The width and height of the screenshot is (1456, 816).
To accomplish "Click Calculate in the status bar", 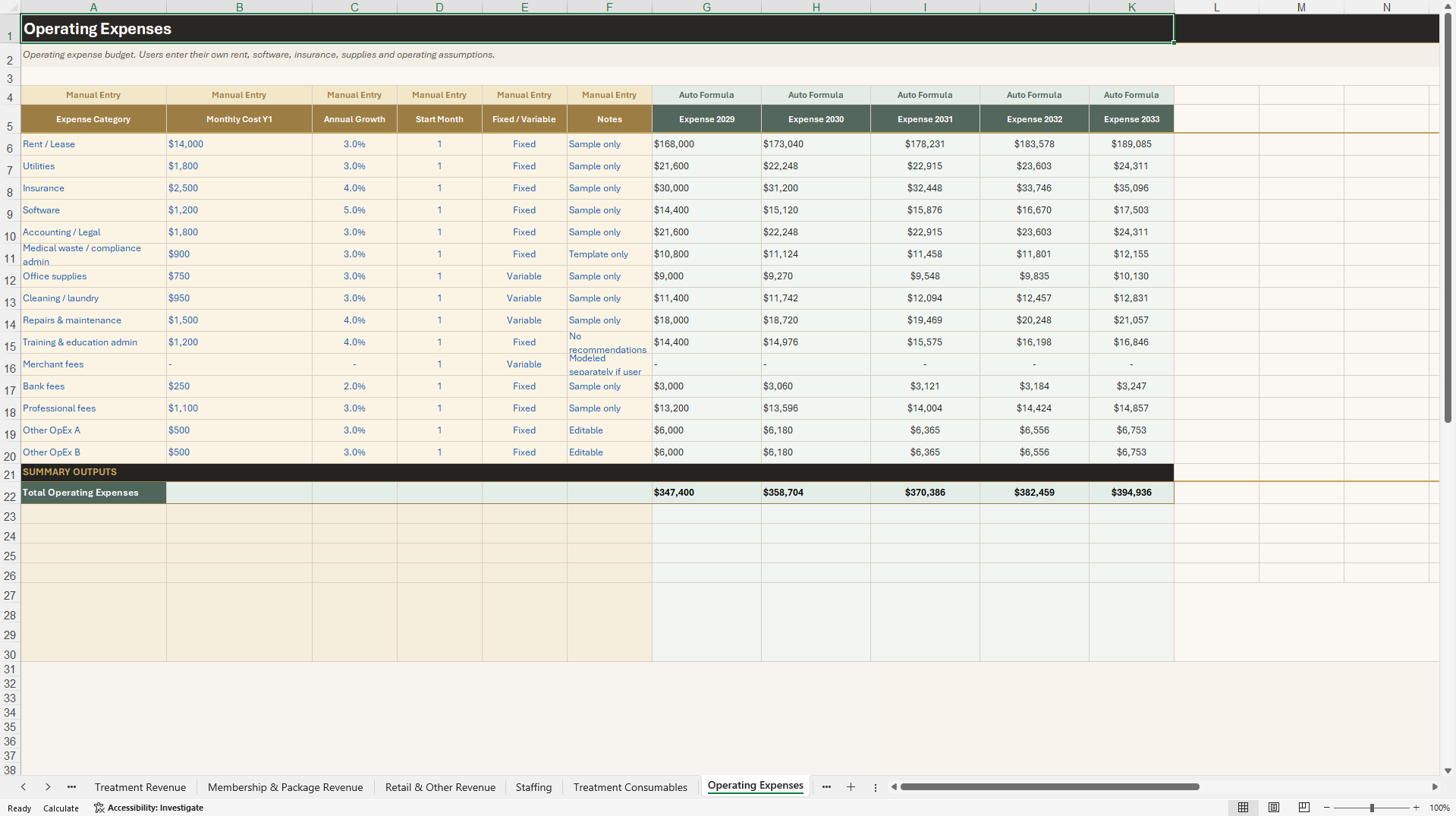I will point(61,808).
